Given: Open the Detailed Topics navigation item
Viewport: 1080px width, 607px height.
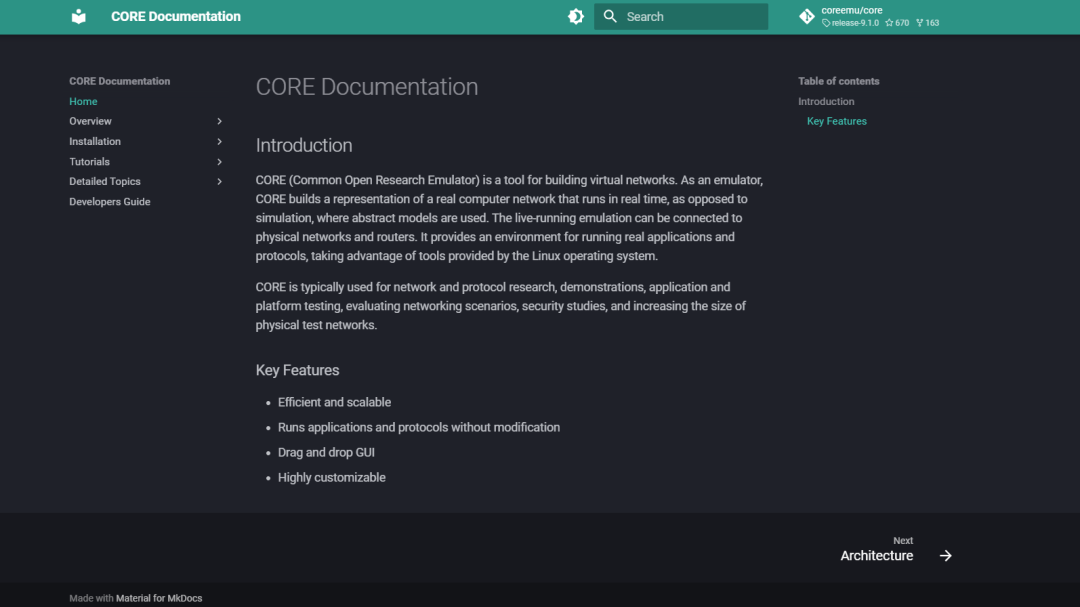Looking at the screenshot, I should (x=105, y=182).
